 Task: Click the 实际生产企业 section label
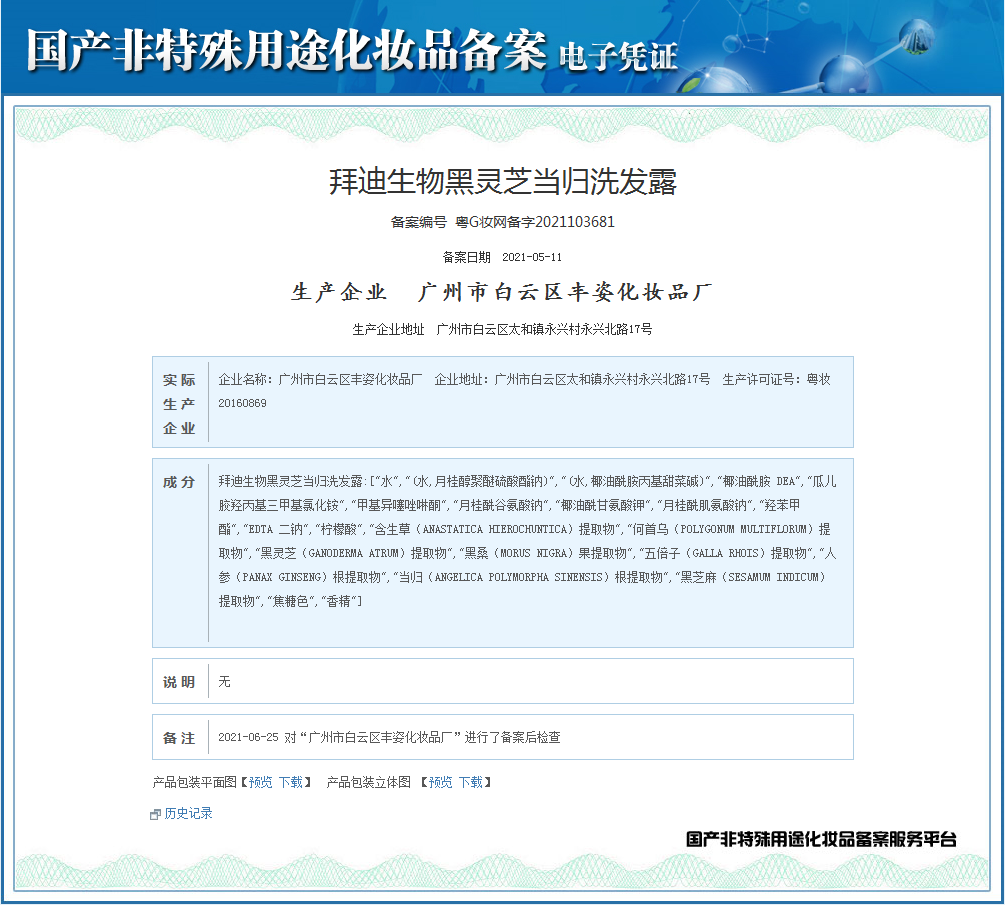(x=180, y=404)
